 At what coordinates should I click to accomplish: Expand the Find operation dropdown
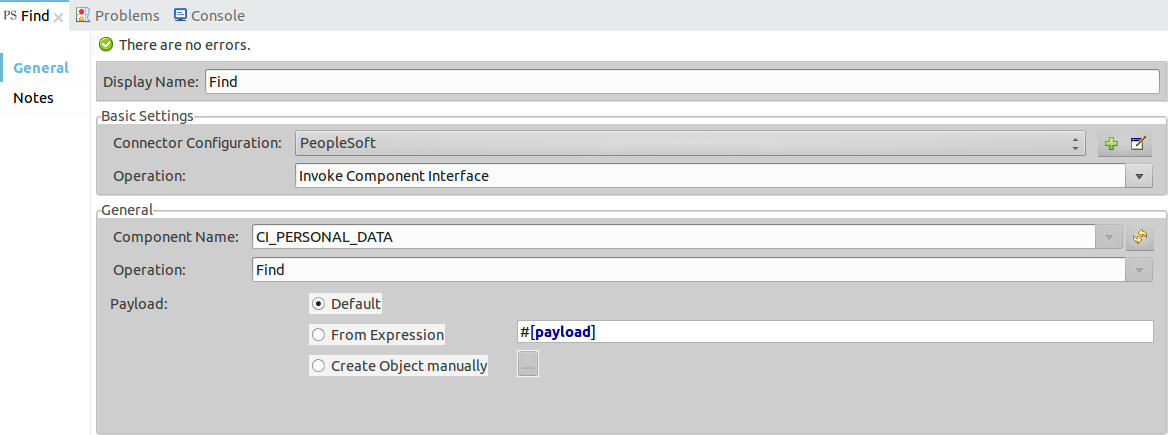(1139, 270)
